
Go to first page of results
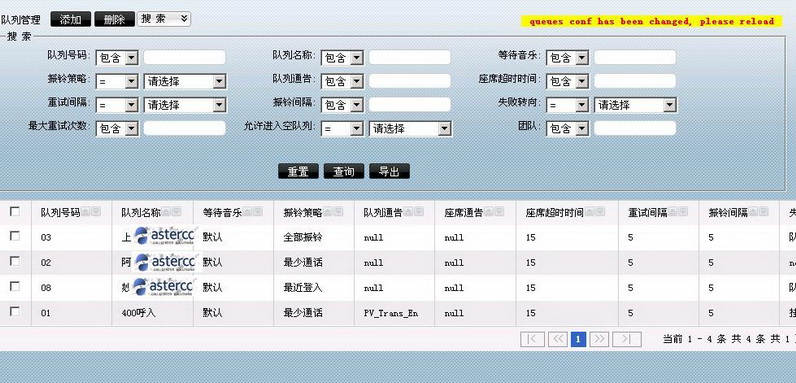[532, 339]
